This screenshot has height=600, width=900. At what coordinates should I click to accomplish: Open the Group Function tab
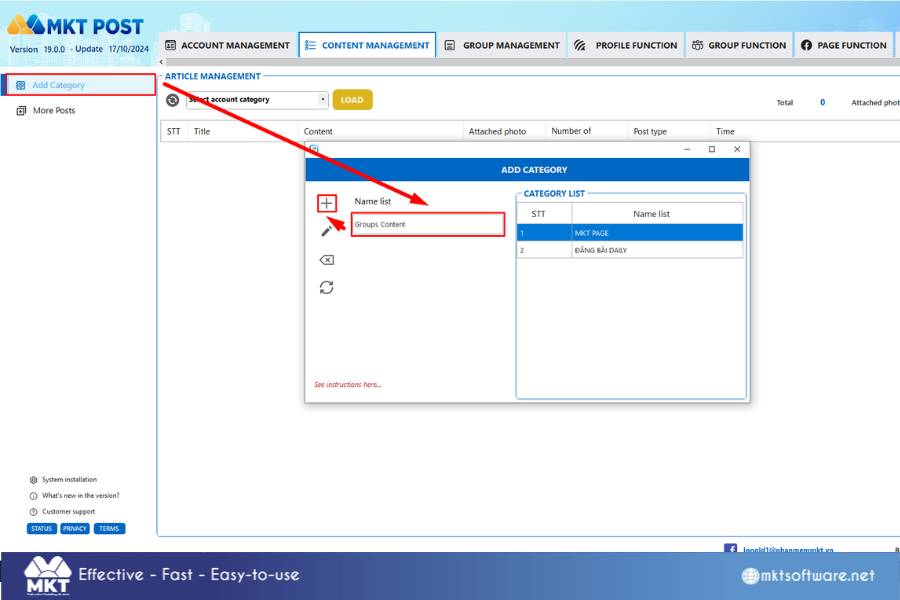739,45
